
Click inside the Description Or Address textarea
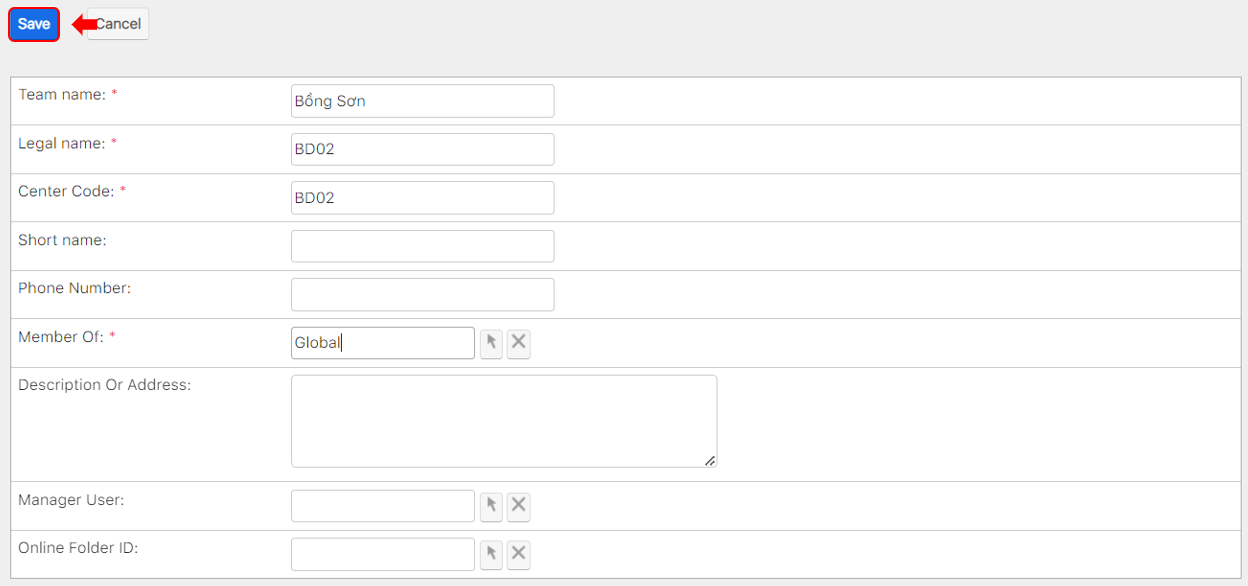tap(503, 420)
